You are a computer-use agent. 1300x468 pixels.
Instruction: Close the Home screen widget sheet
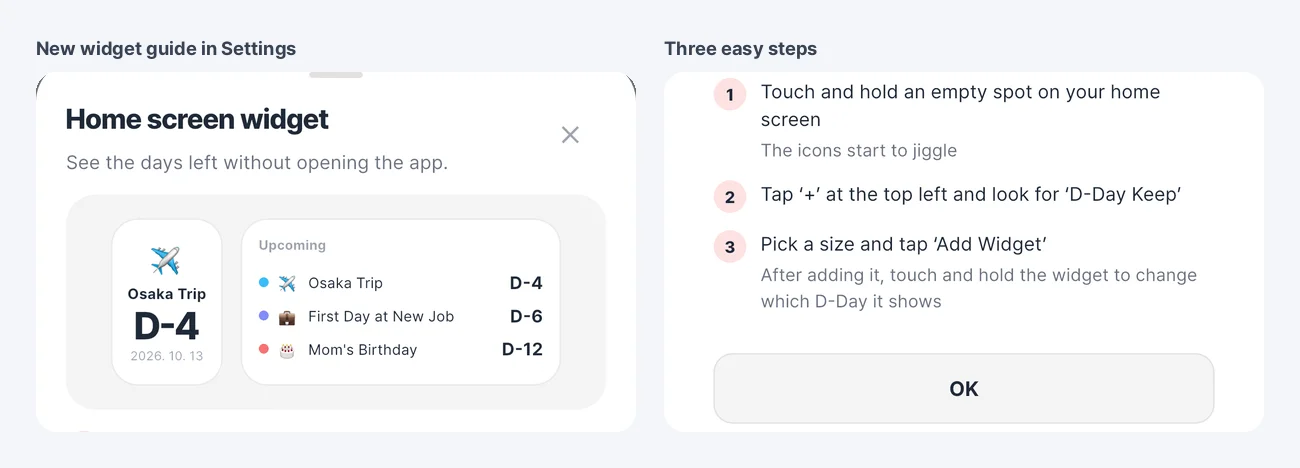coord(570,135)
